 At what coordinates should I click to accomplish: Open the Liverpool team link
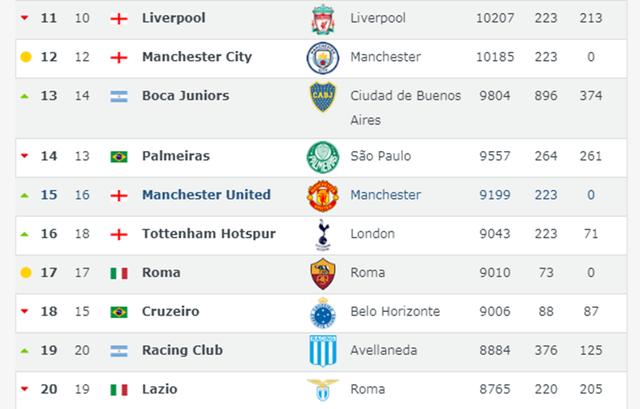[172, 19]
